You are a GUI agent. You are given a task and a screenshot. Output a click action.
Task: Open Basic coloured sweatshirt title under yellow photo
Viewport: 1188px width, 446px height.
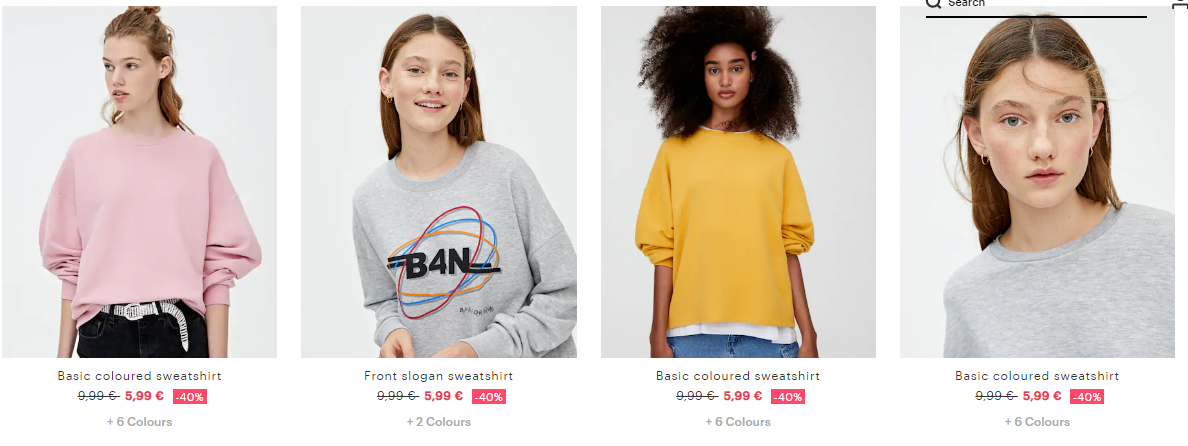pyautogui.click(x=738, y=376)
